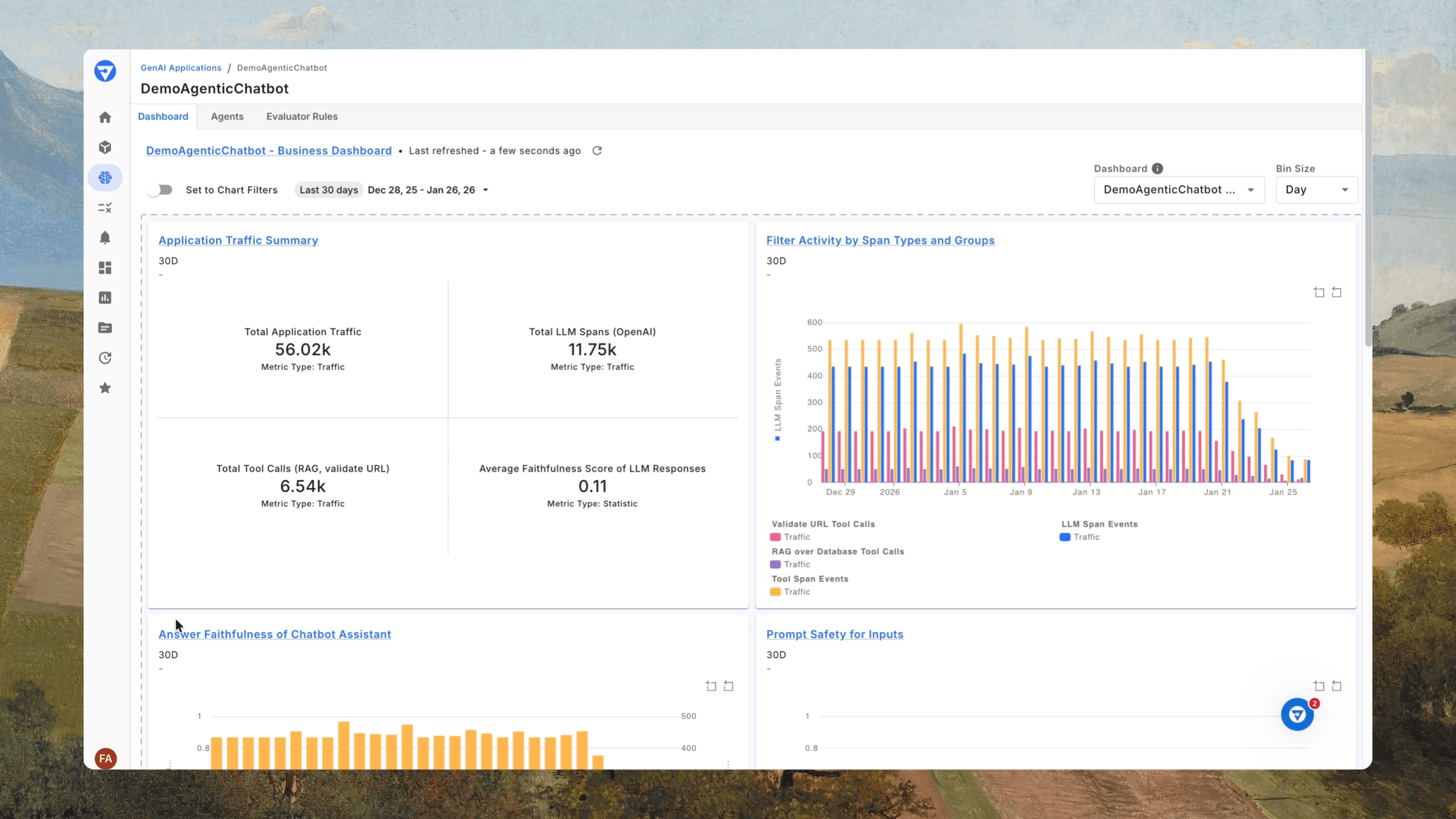
Task: Expand the date range dropdown arrow
Action: [x=486, y=190]
